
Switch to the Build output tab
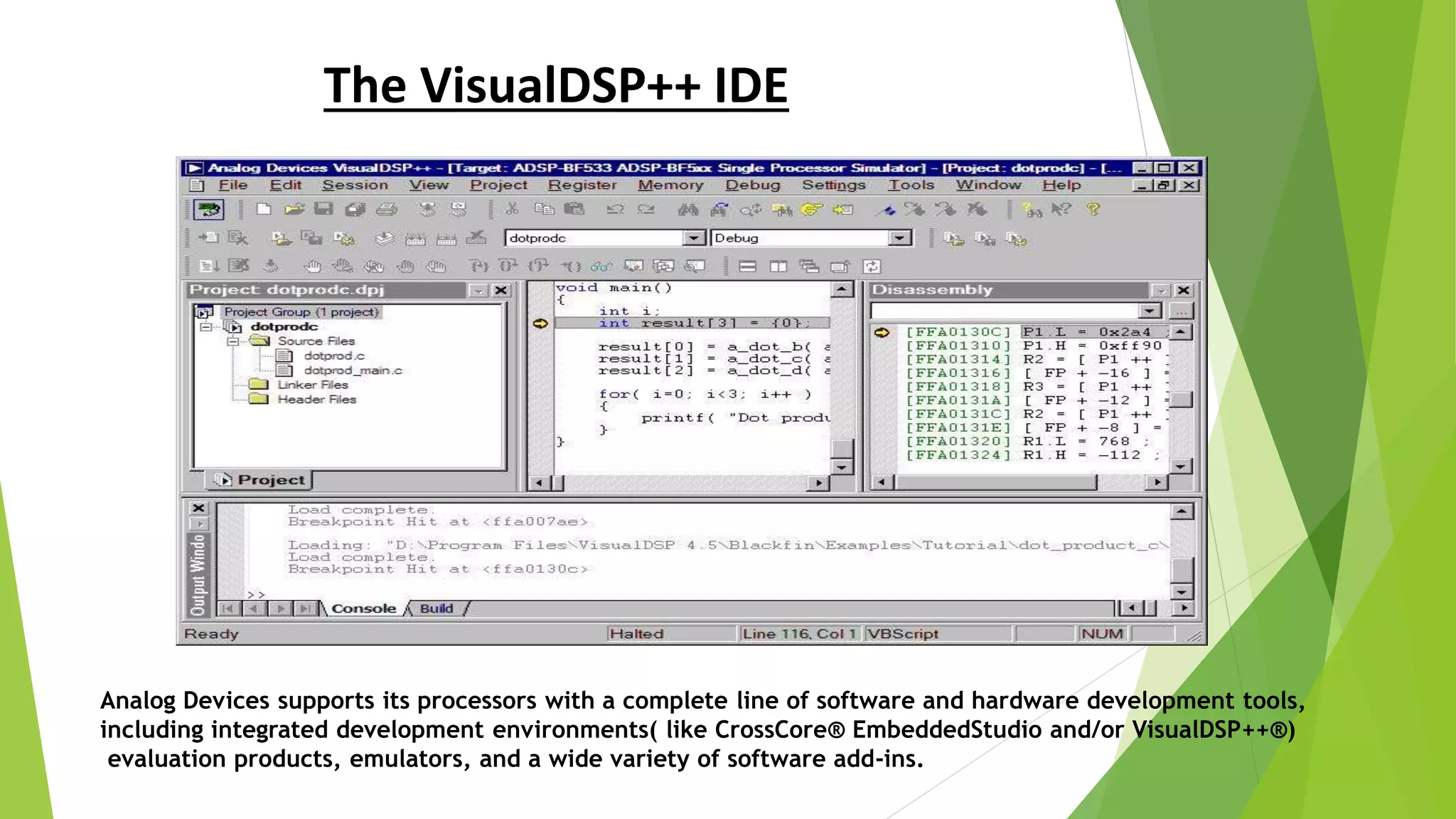point(437,609)
